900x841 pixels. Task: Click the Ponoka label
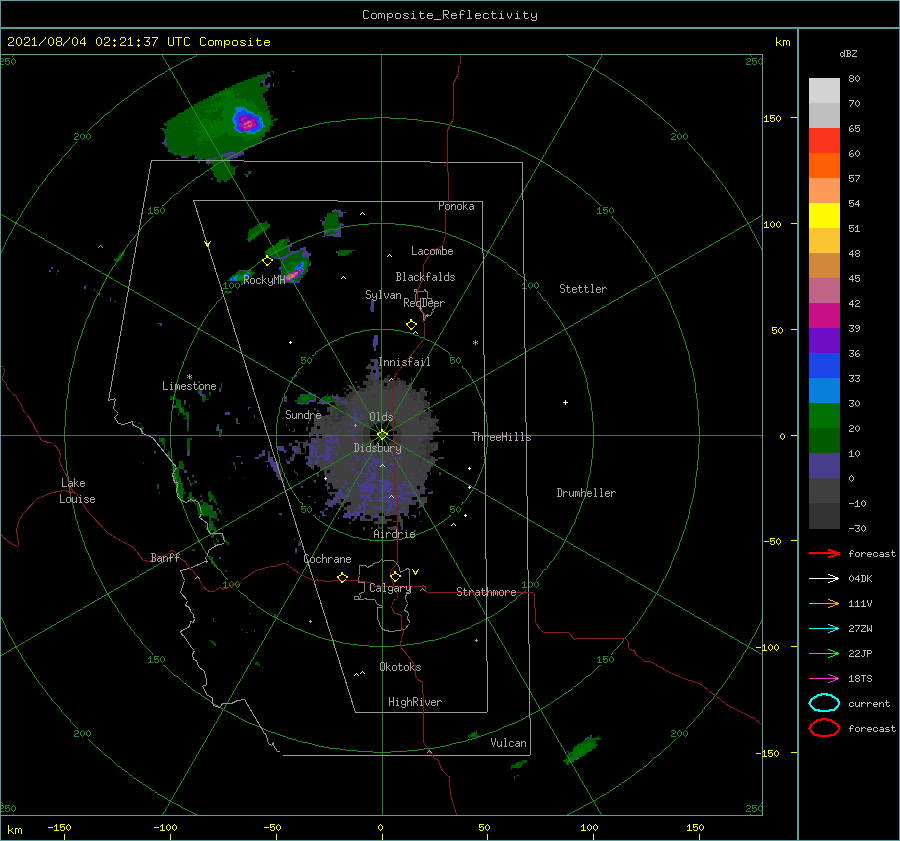pyautogui.click(x=456, y=206)
